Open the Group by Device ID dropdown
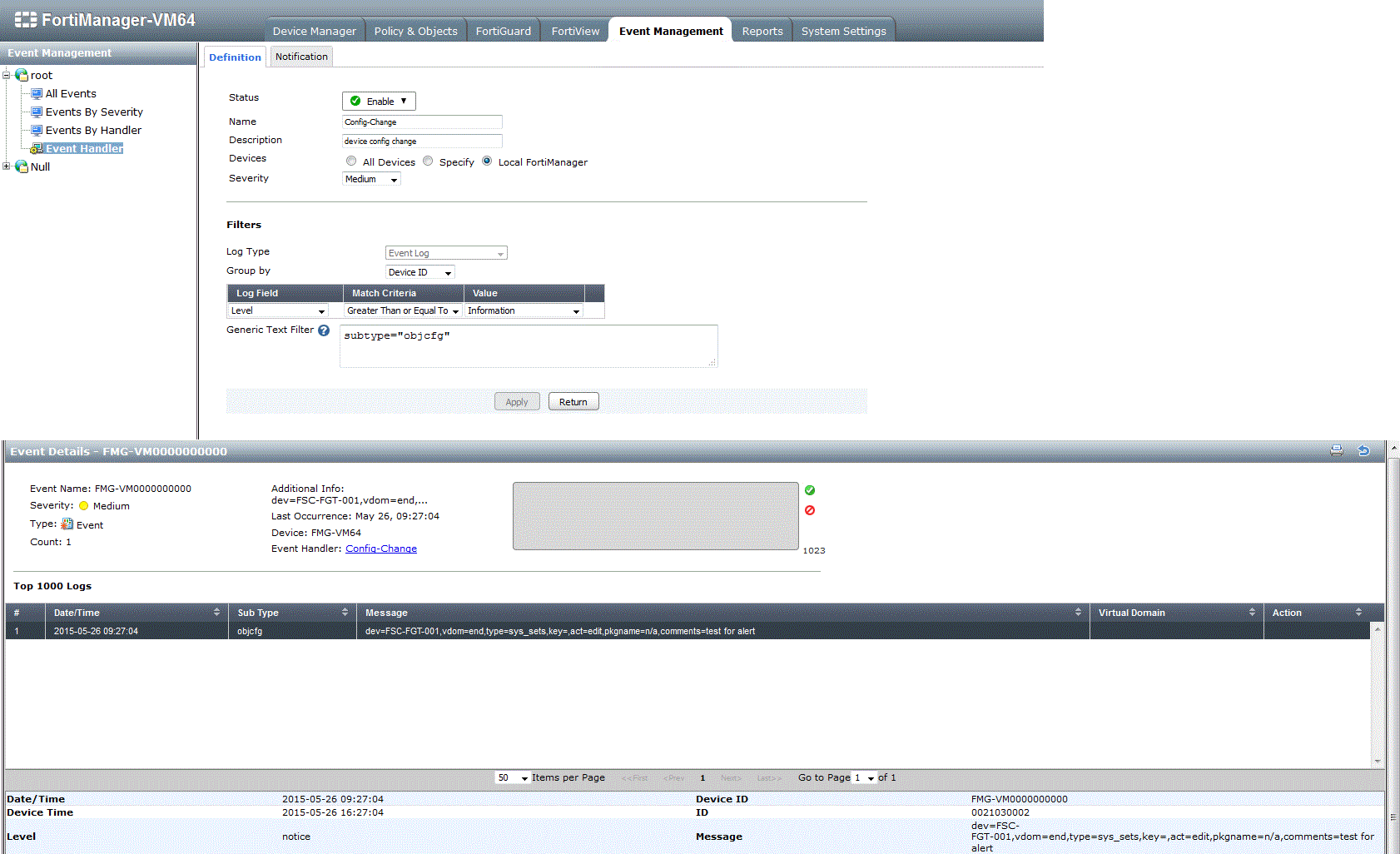Screen dimensions: 1400x854 (420, 272)
